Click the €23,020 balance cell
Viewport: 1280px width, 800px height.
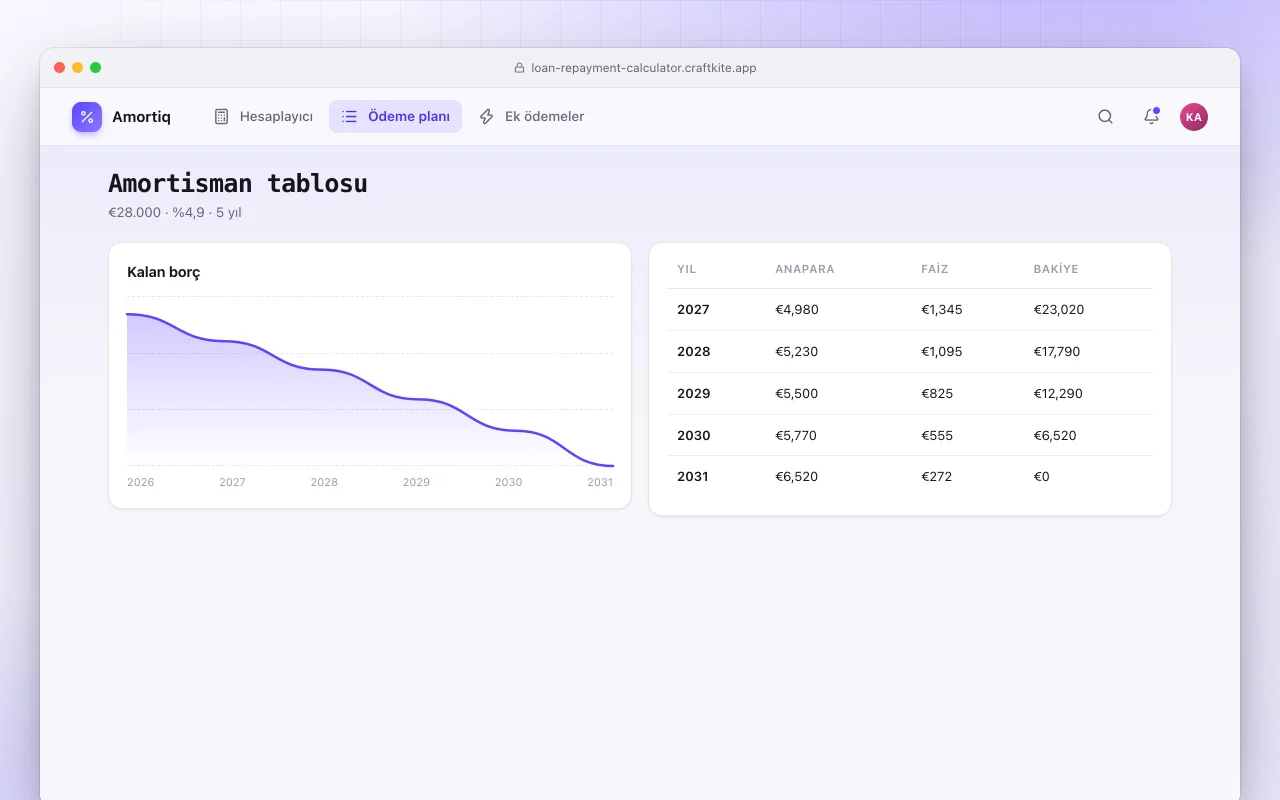(x=1059, y=310)
